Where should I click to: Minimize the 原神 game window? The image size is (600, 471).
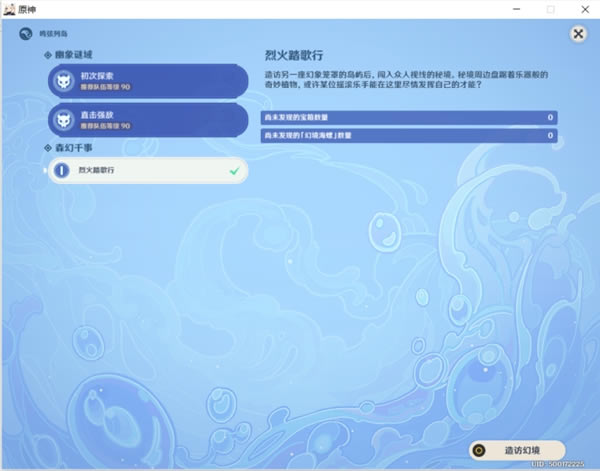coord(518,8)
